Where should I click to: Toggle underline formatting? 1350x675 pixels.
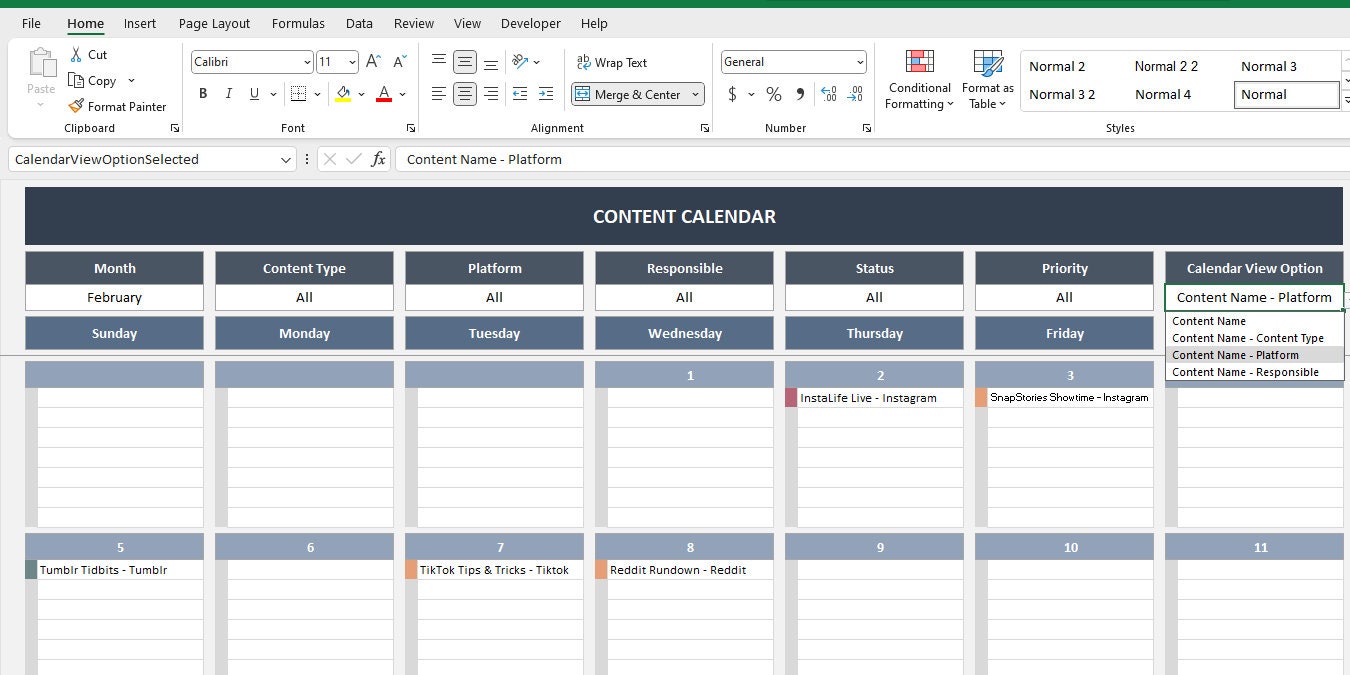(x=255, y=93)
